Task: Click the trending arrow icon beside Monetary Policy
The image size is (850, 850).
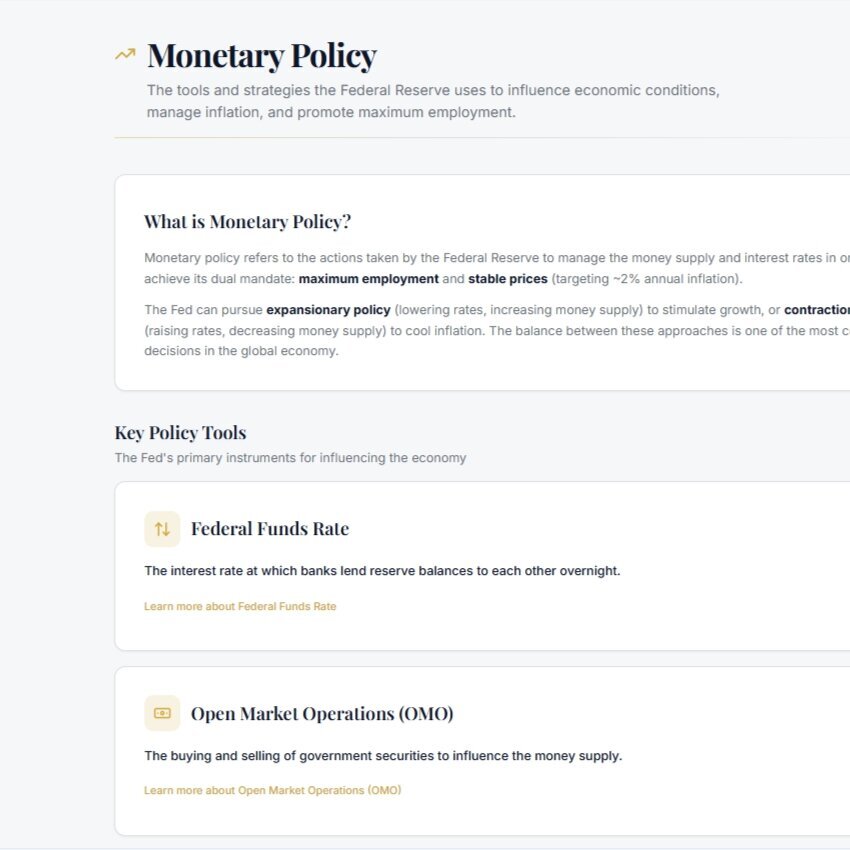Action: click(125, 54)
